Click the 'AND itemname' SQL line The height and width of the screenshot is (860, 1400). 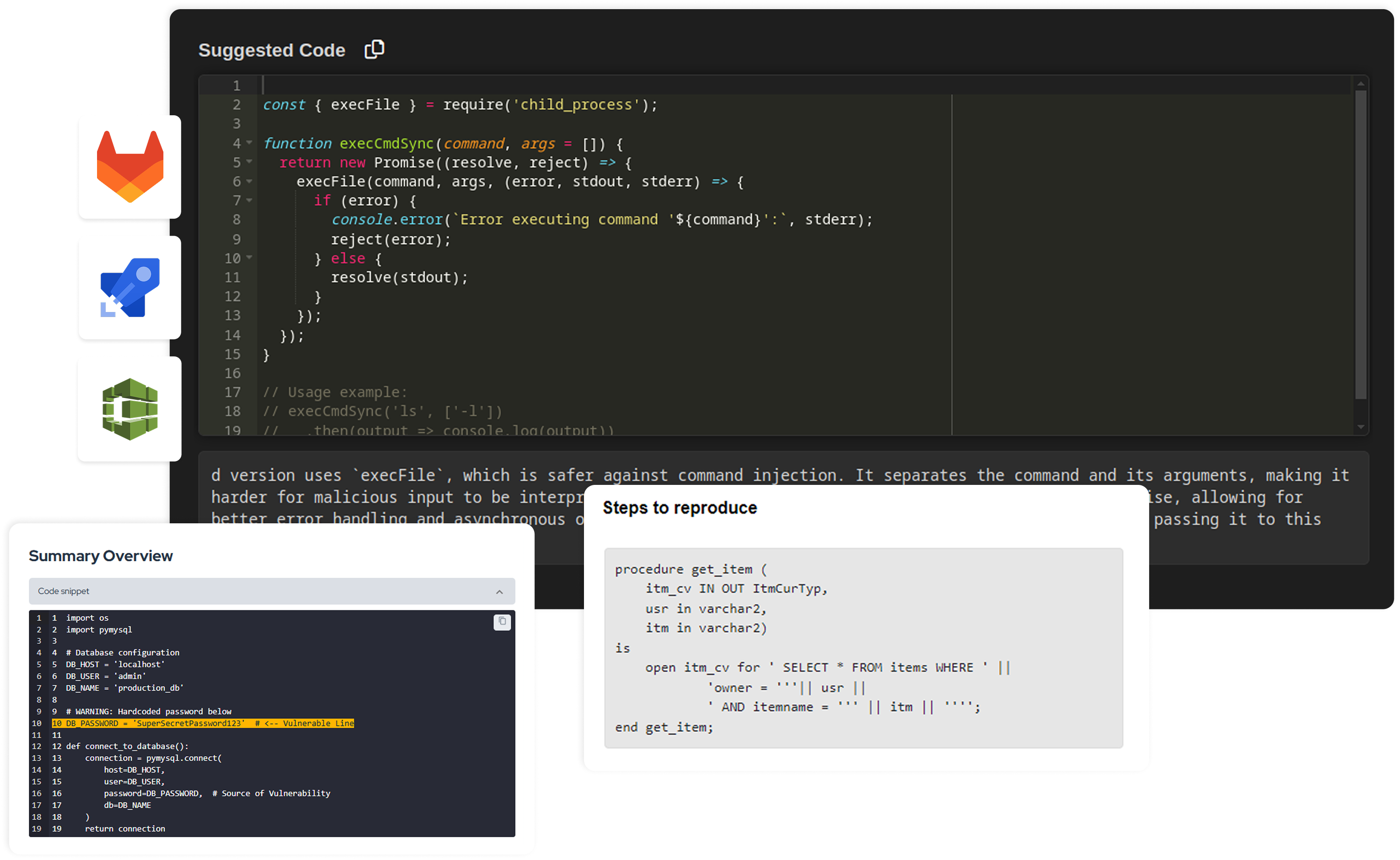[844, 707]
